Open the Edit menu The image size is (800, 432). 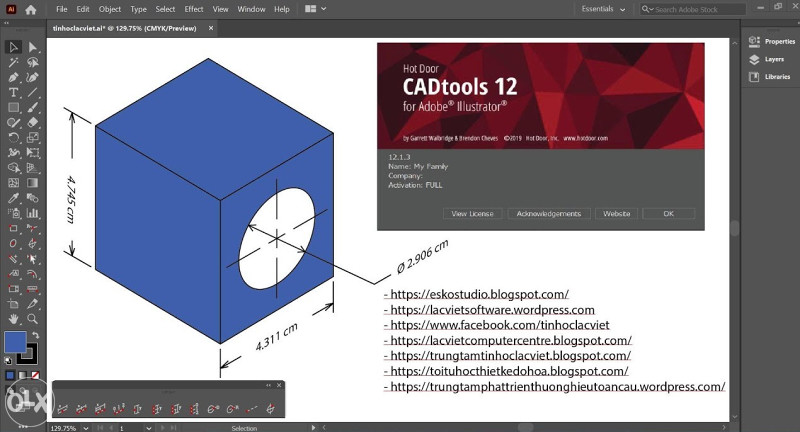[83, 9]
